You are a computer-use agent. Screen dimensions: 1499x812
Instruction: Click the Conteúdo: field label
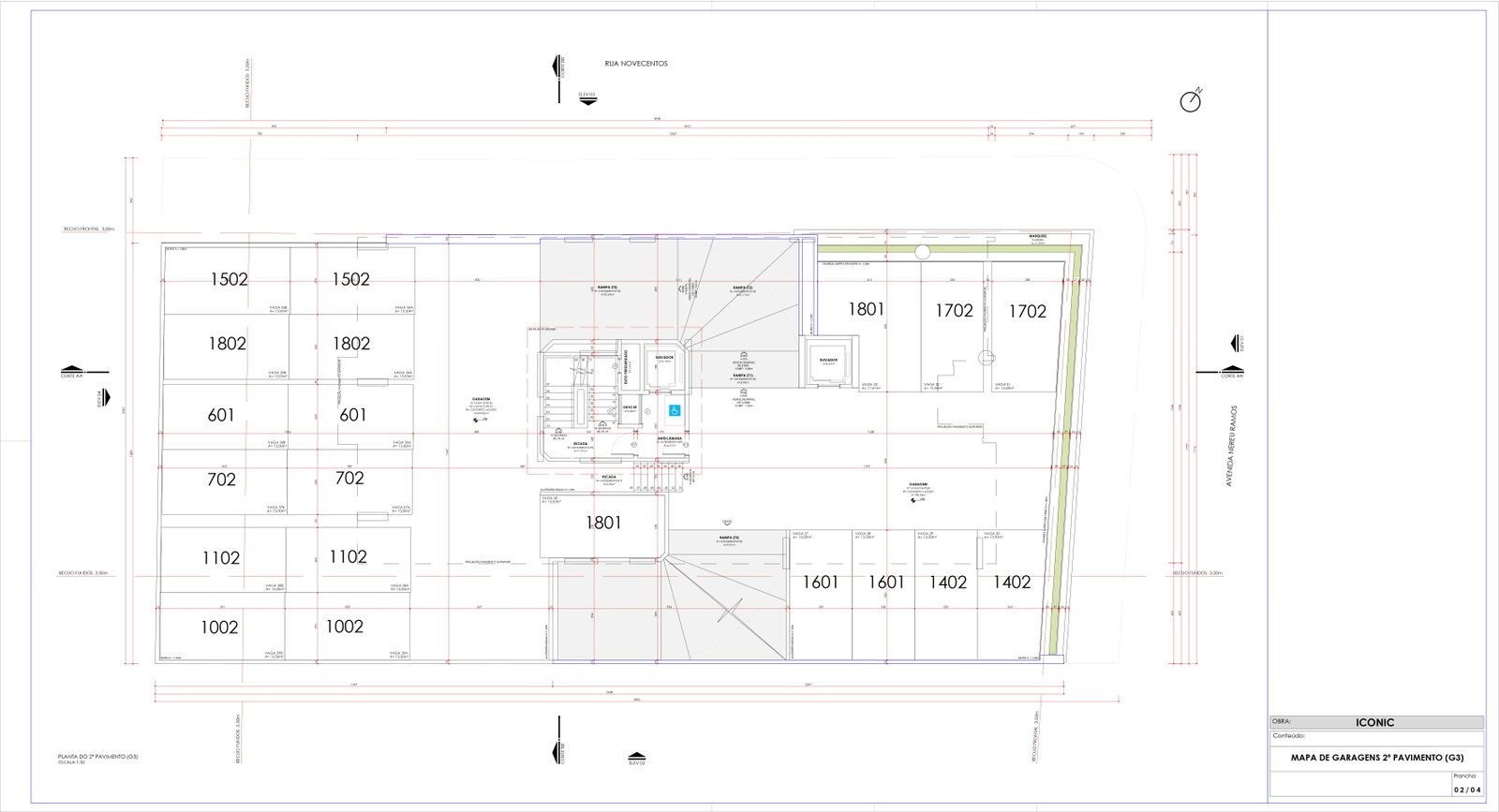tap(1288, 736)
